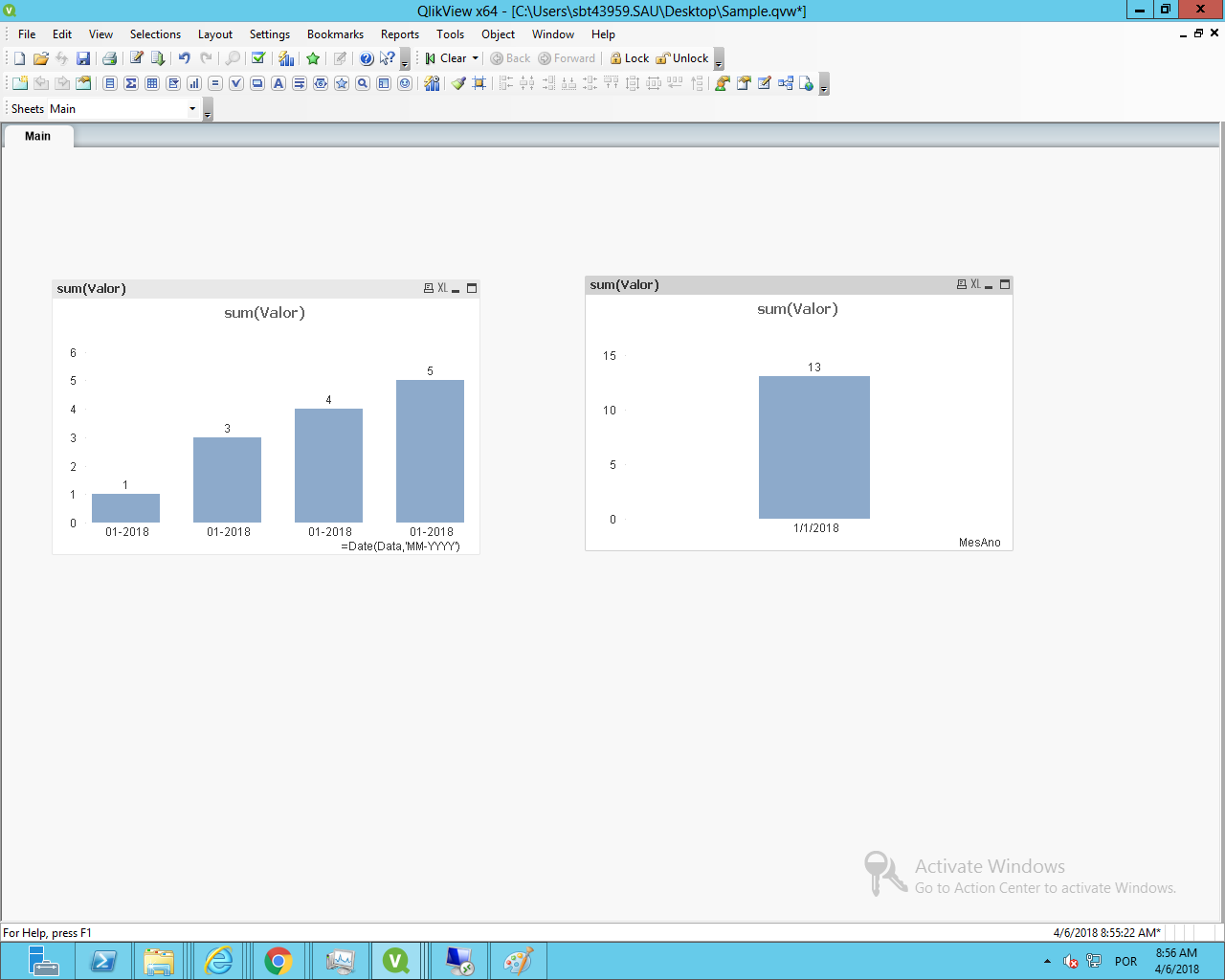Open the Selections menu
1225x980 pixels.
(155, 34)
